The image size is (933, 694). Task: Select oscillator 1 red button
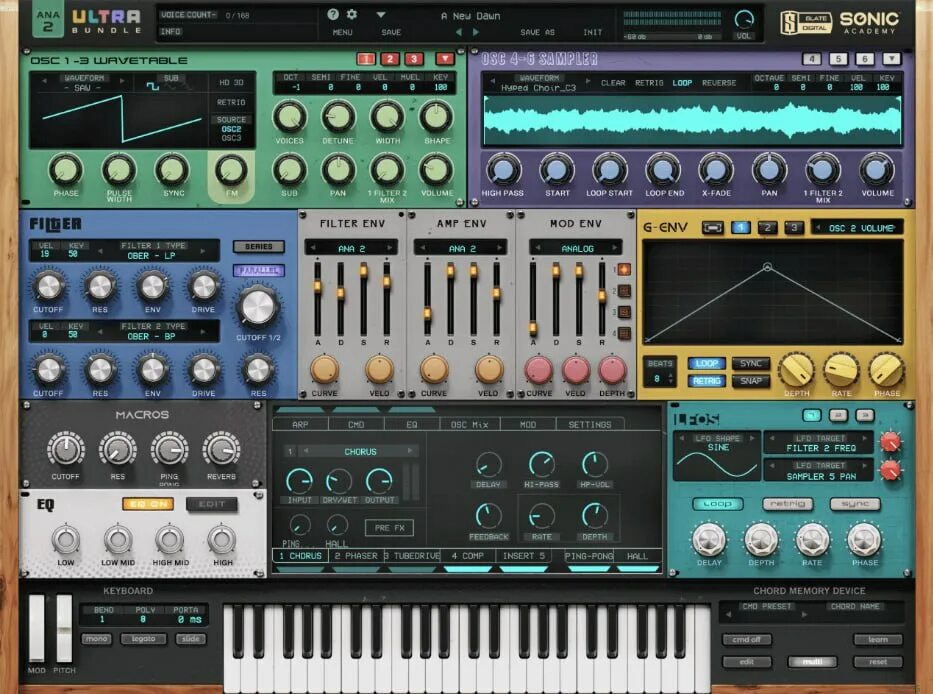pyautogui.click(x=366, y=59)
